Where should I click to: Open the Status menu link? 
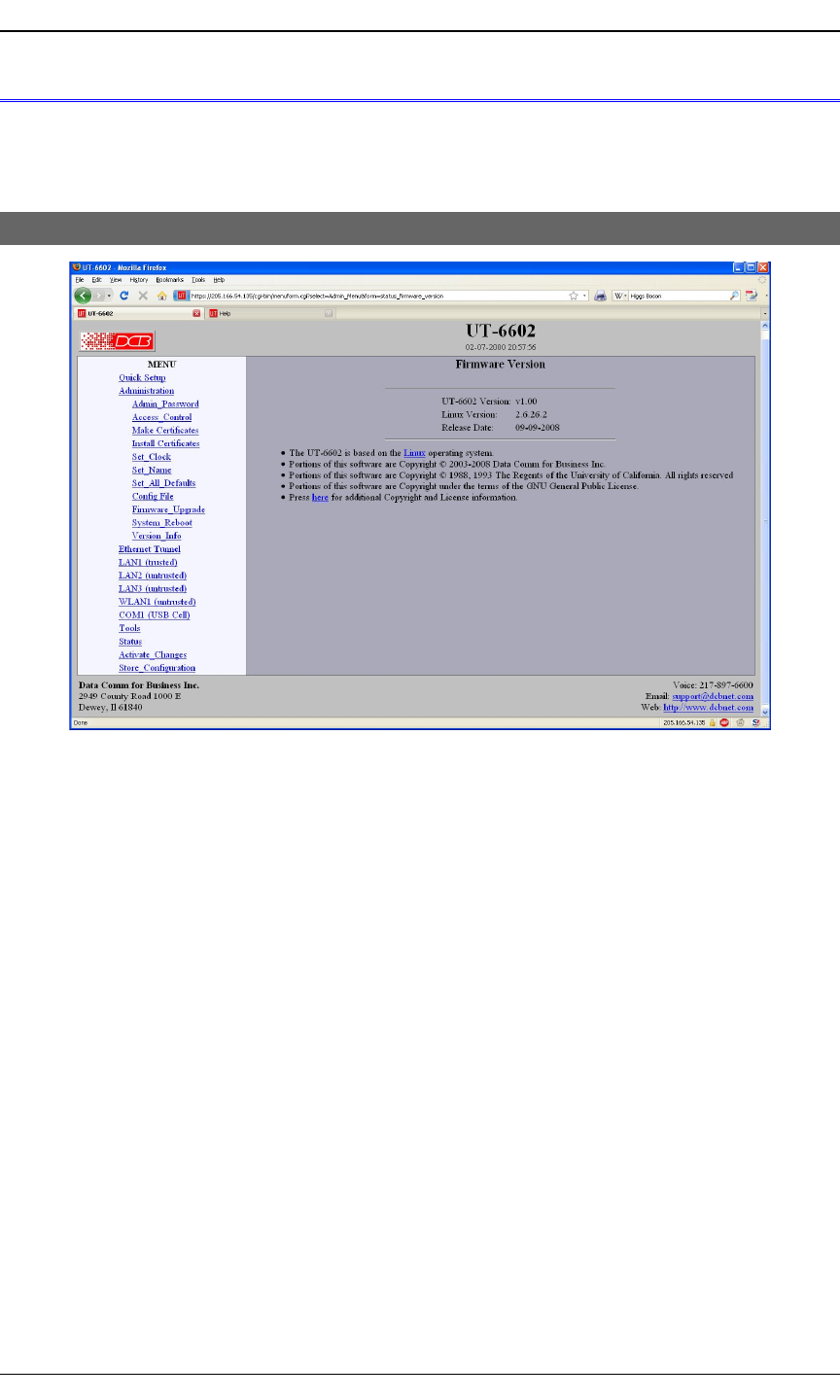130,642
